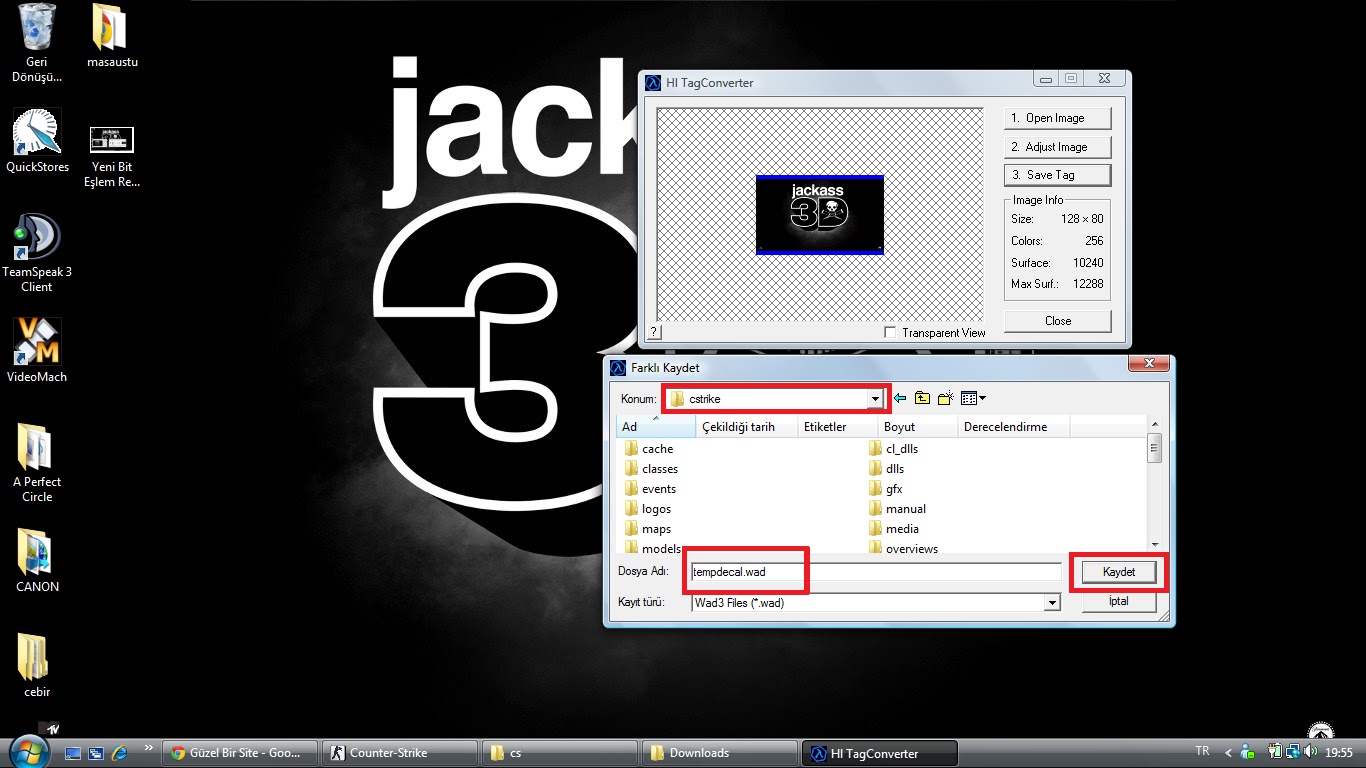Click the network icon in system tray
Viewport: 1366px width, 768px height.
tap(1292, 752)
